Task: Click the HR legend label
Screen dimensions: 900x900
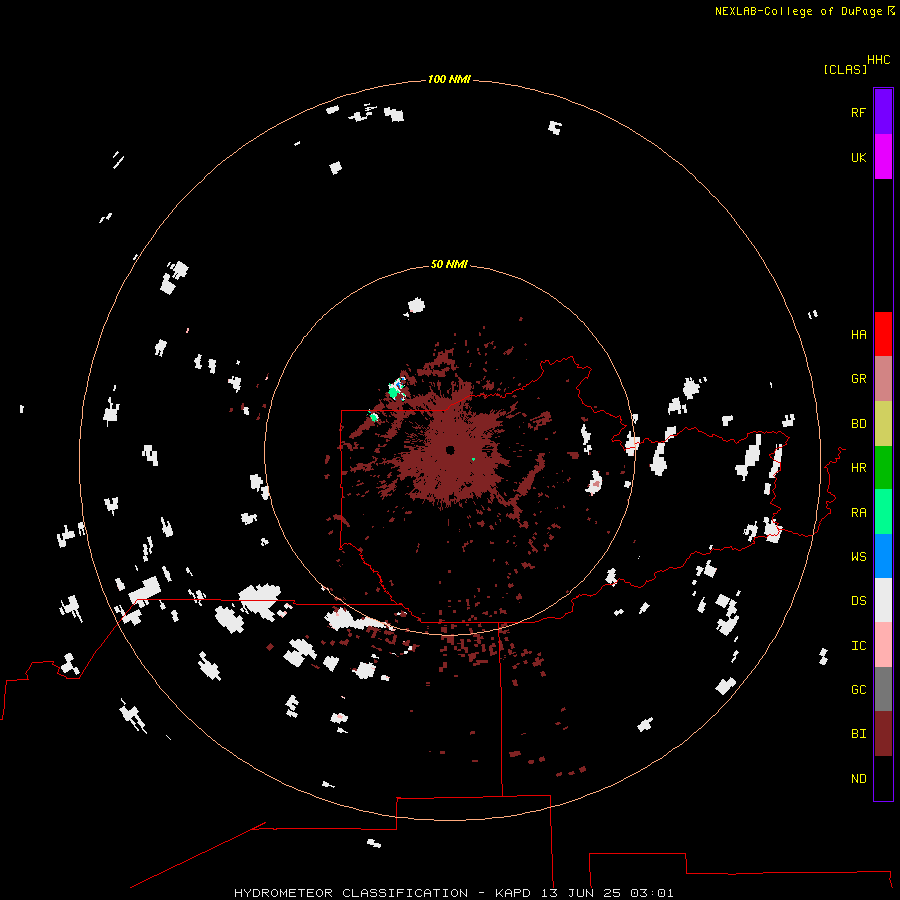Action: pyautogui.click(x=858, y=468)
